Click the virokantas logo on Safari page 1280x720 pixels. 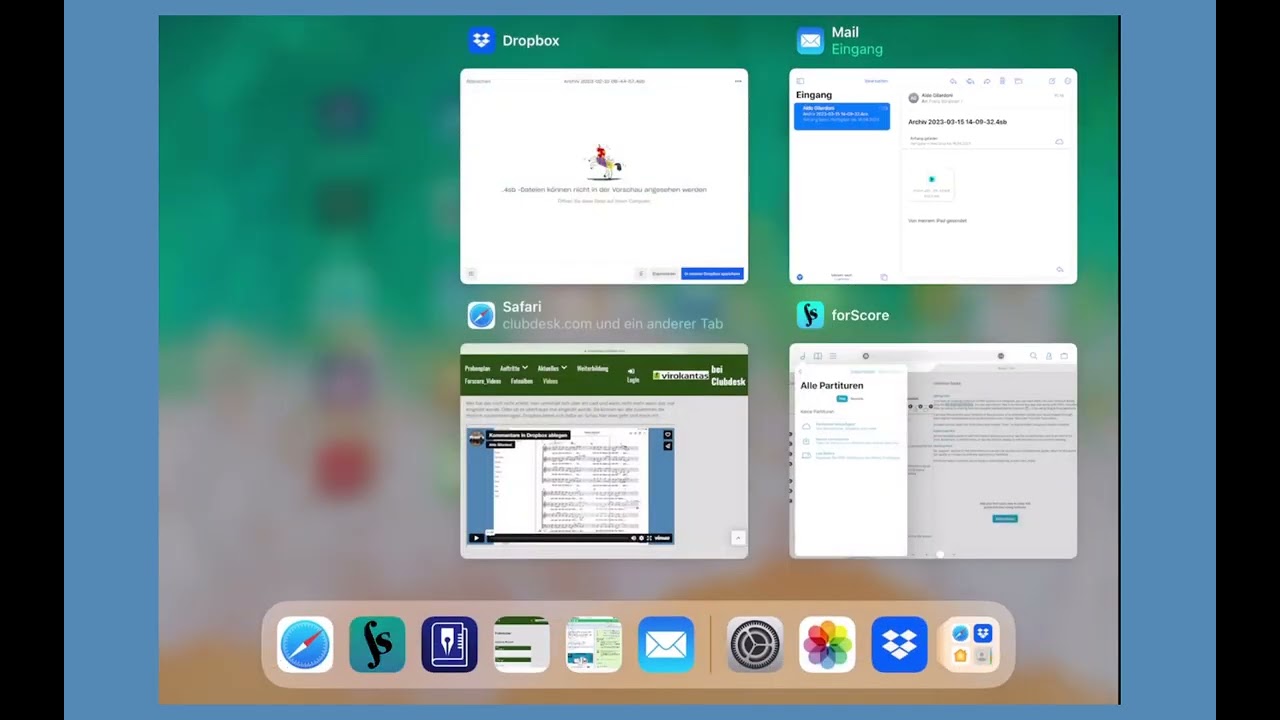point(680,376)
